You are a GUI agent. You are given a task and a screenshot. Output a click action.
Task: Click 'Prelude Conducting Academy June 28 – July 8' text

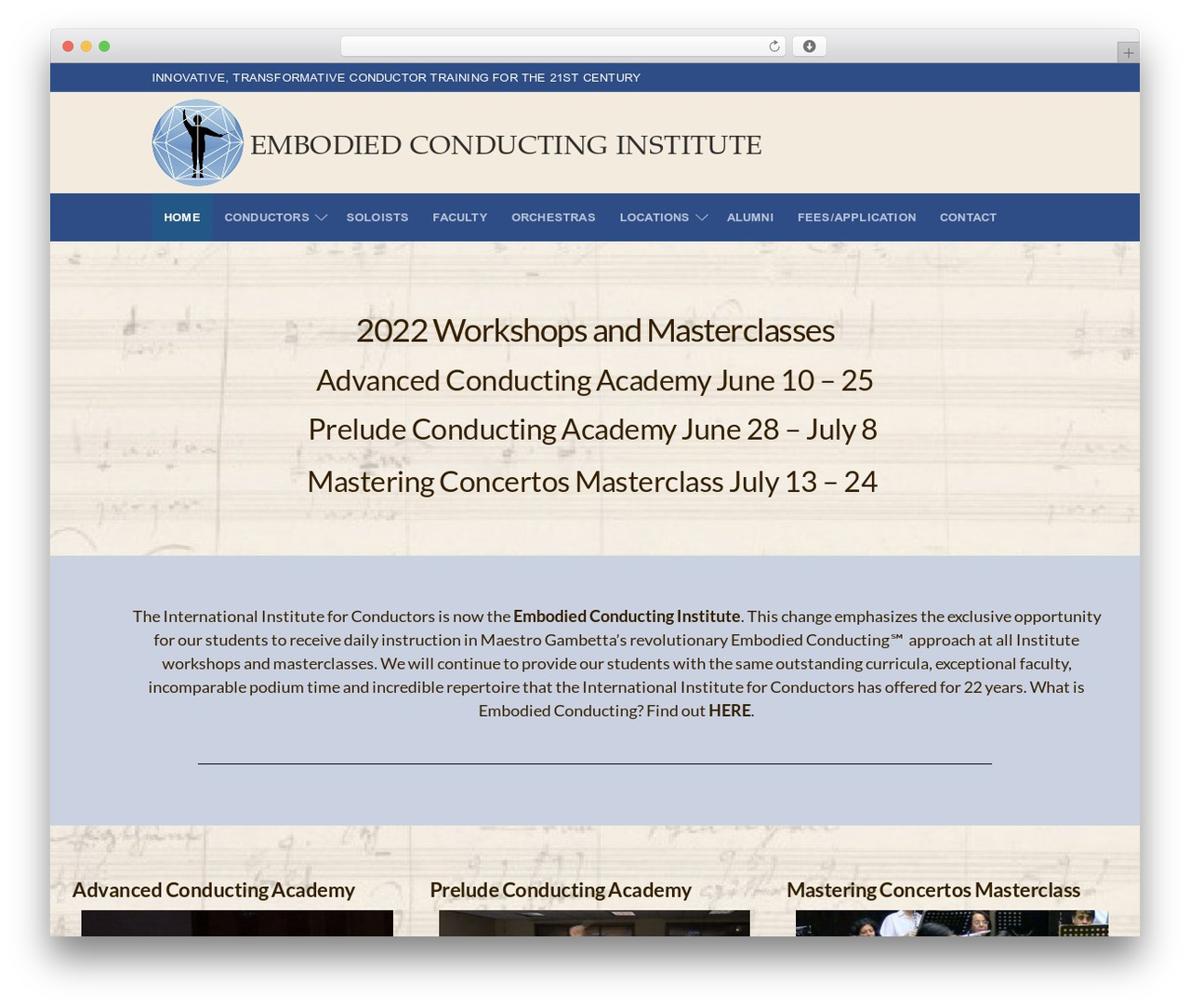(593, 430)
